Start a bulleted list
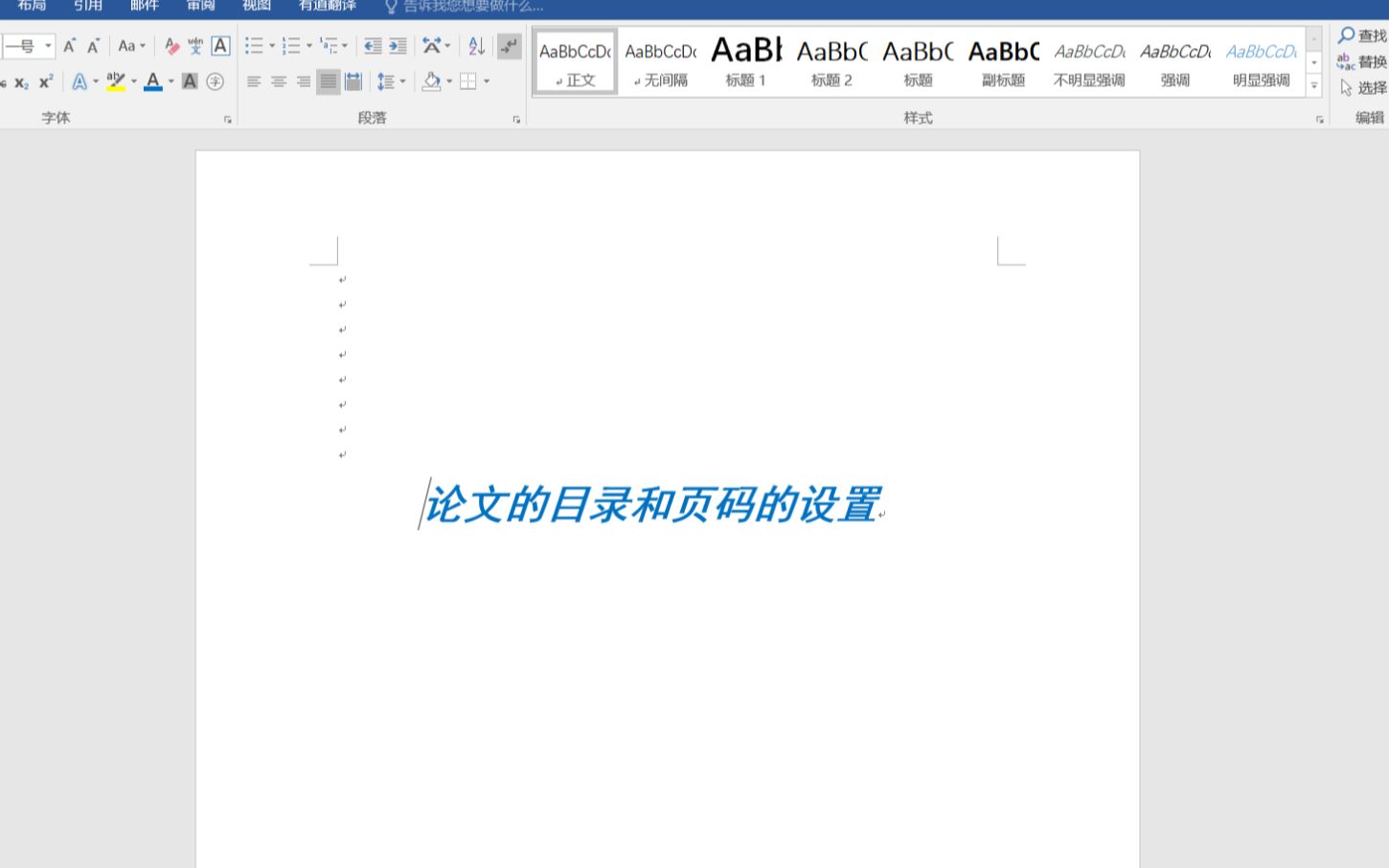 coord(254,46)
